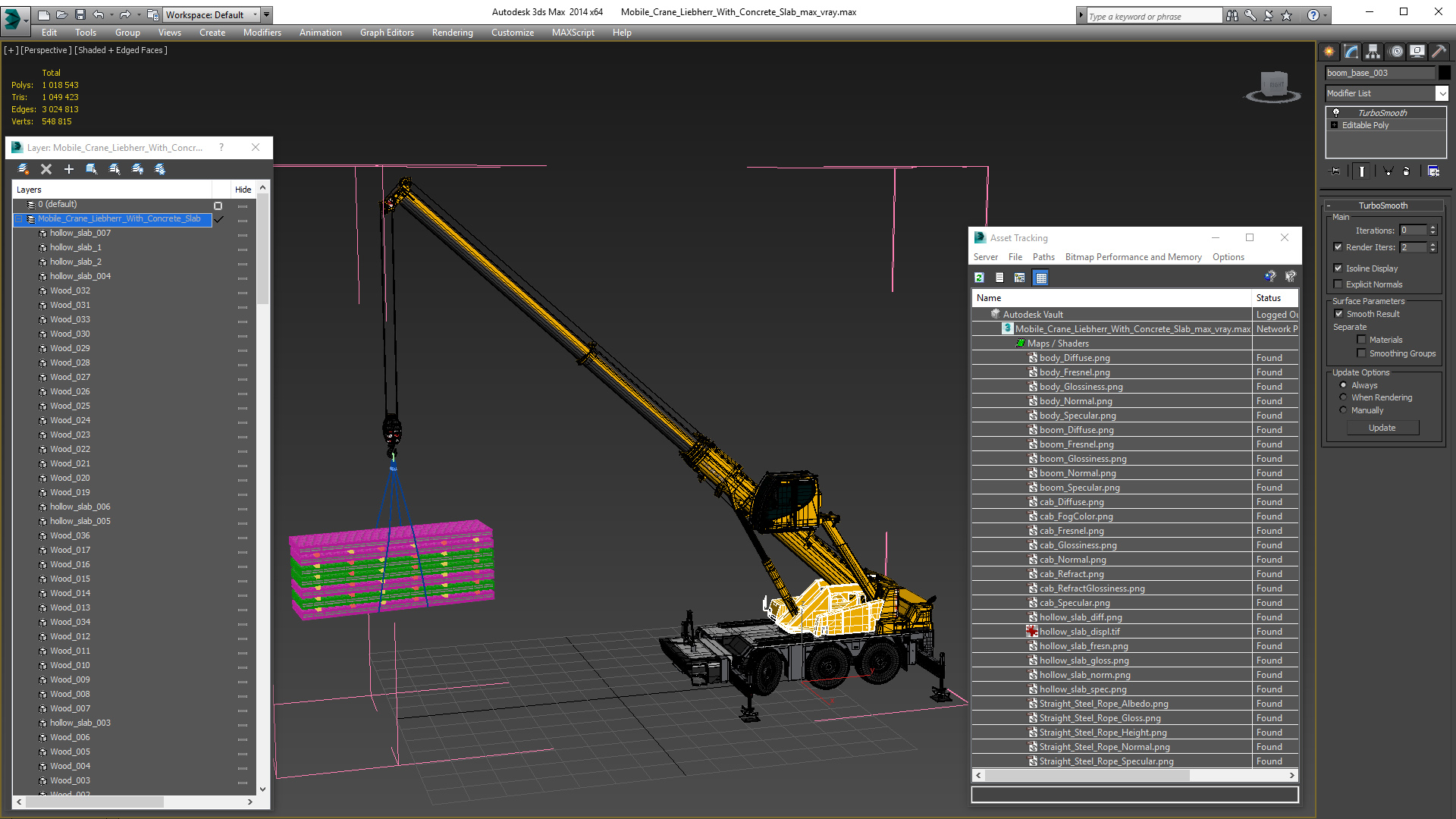Open Infocenter search binoculars icon
Screen dimensions: 1456x819
point(1232,15)
